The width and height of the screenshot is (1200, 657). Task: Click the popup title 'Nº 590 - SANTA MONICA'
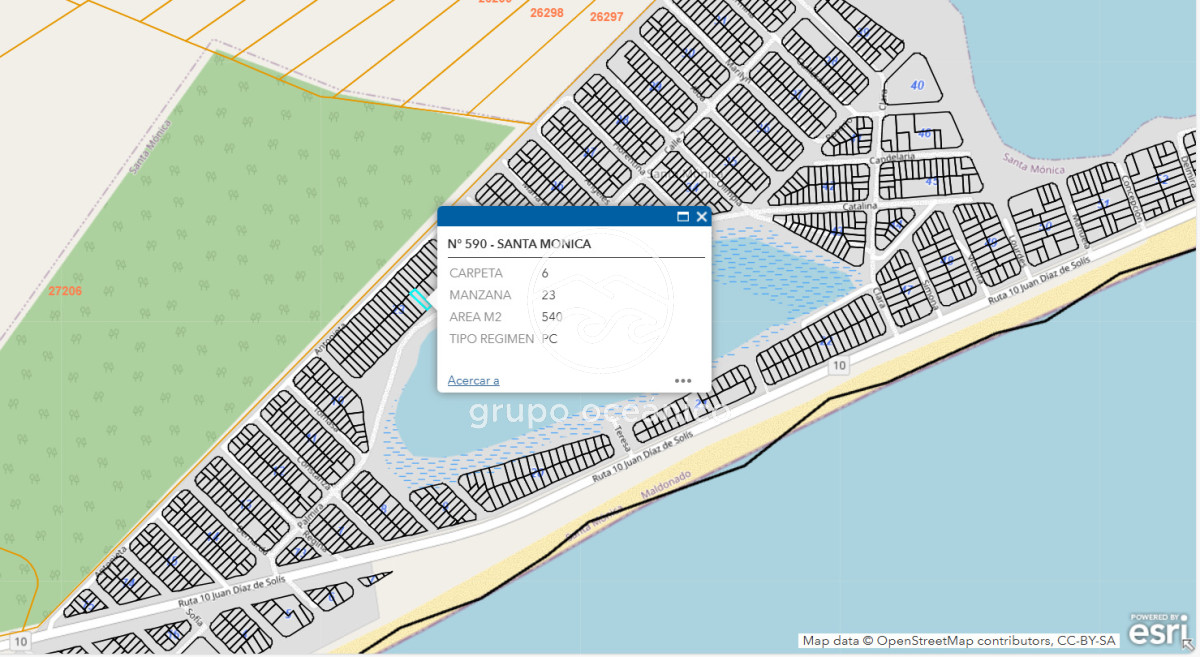[x=518, y=244]
